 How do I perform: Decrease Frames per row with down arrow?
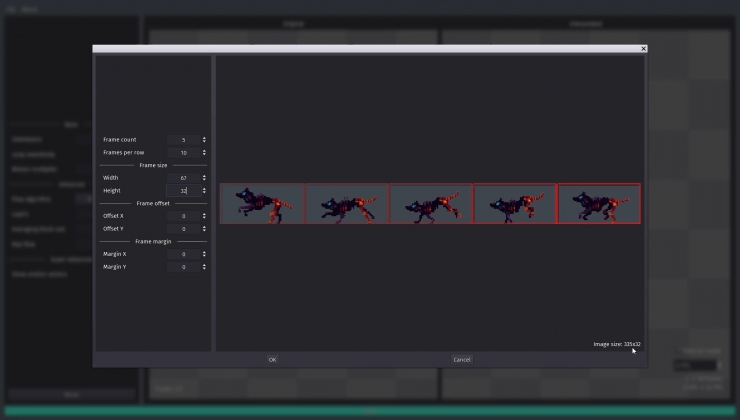tap(204, 155)
